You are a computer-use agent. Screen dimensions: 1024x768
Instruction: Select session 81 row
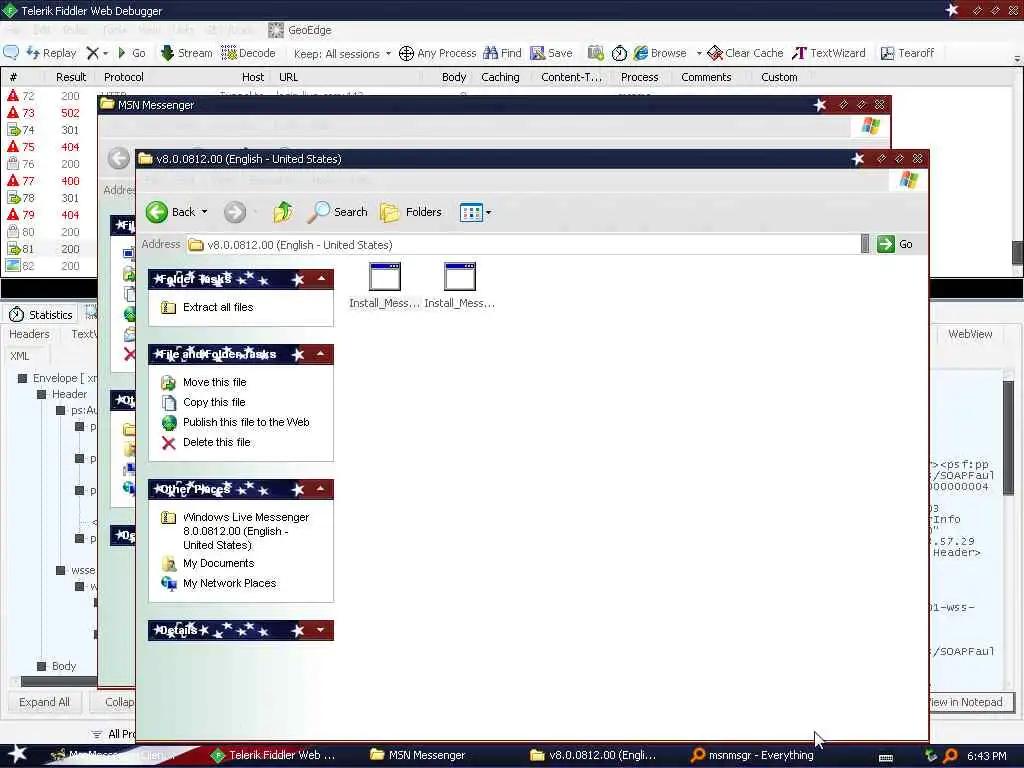49,249
